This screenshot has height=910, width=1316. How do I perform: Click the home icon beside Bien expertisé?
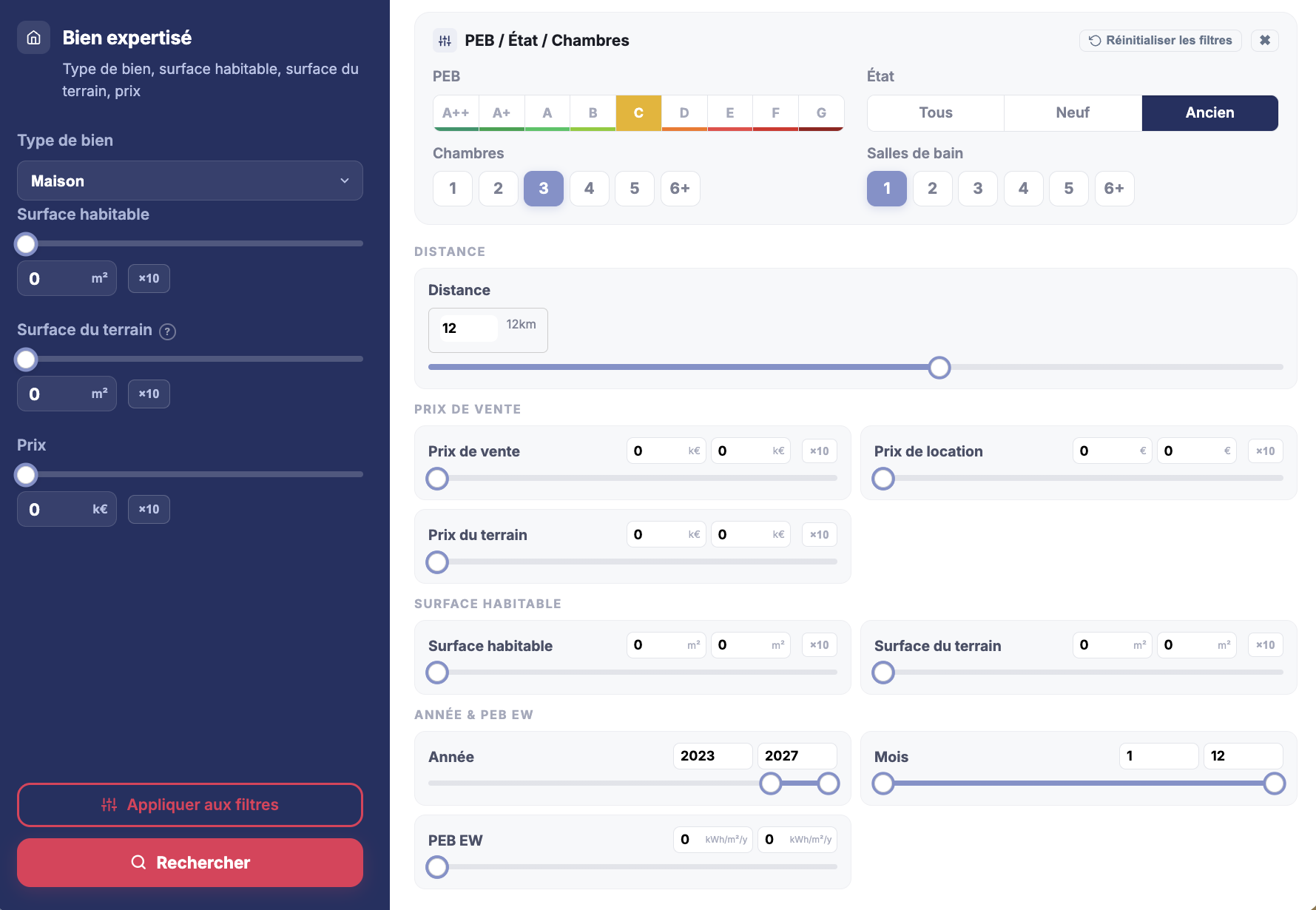pyautogui.click(x=34, y=38)
